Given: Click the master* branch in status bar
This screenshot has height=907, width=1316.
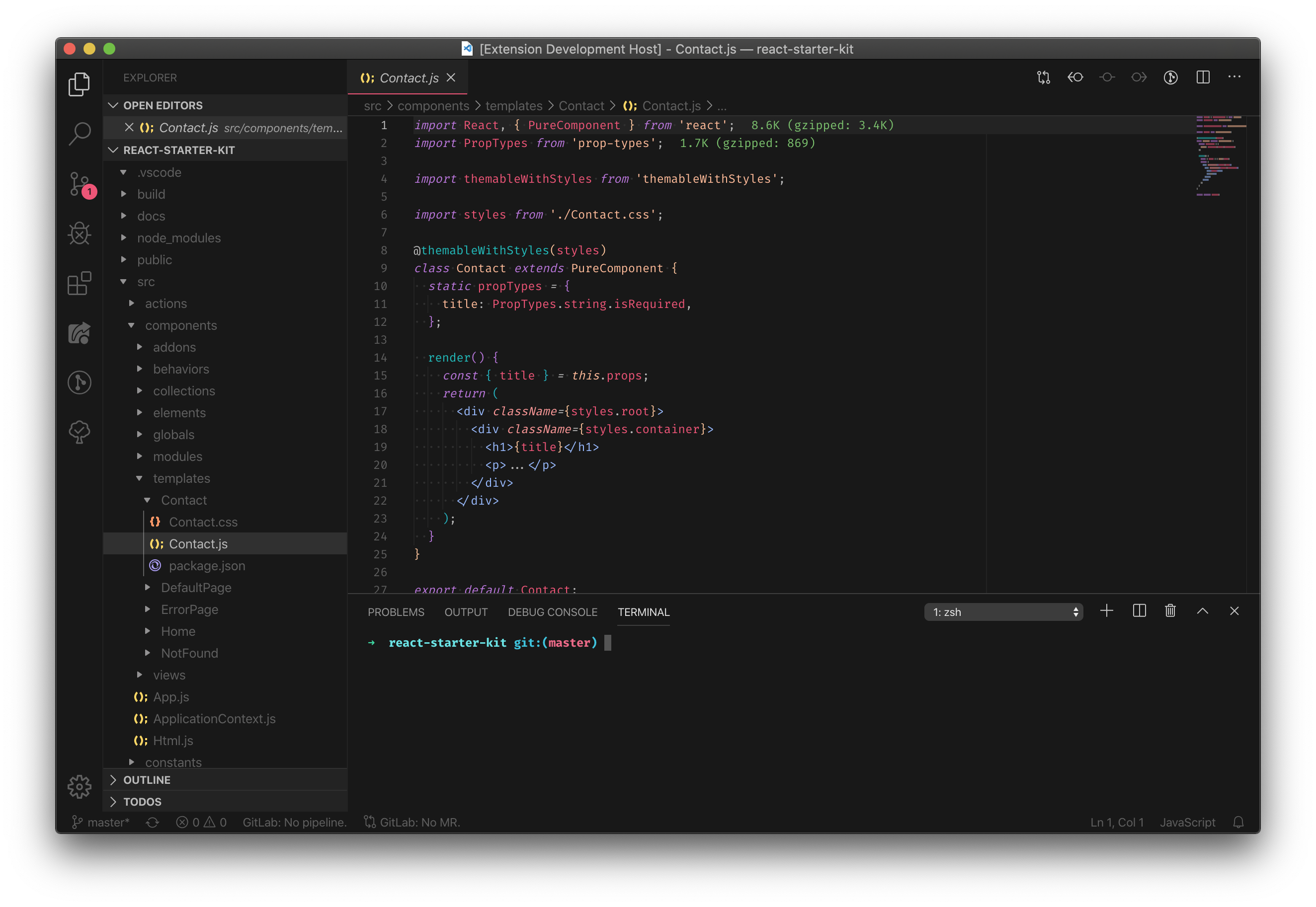Looking at the screenshot, I should [101, 823].
